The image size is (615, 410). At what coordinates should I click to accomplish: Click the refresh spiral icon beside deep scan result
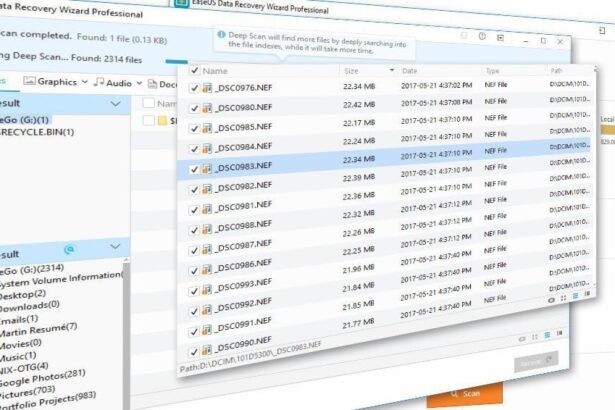[x=69, y=249]
